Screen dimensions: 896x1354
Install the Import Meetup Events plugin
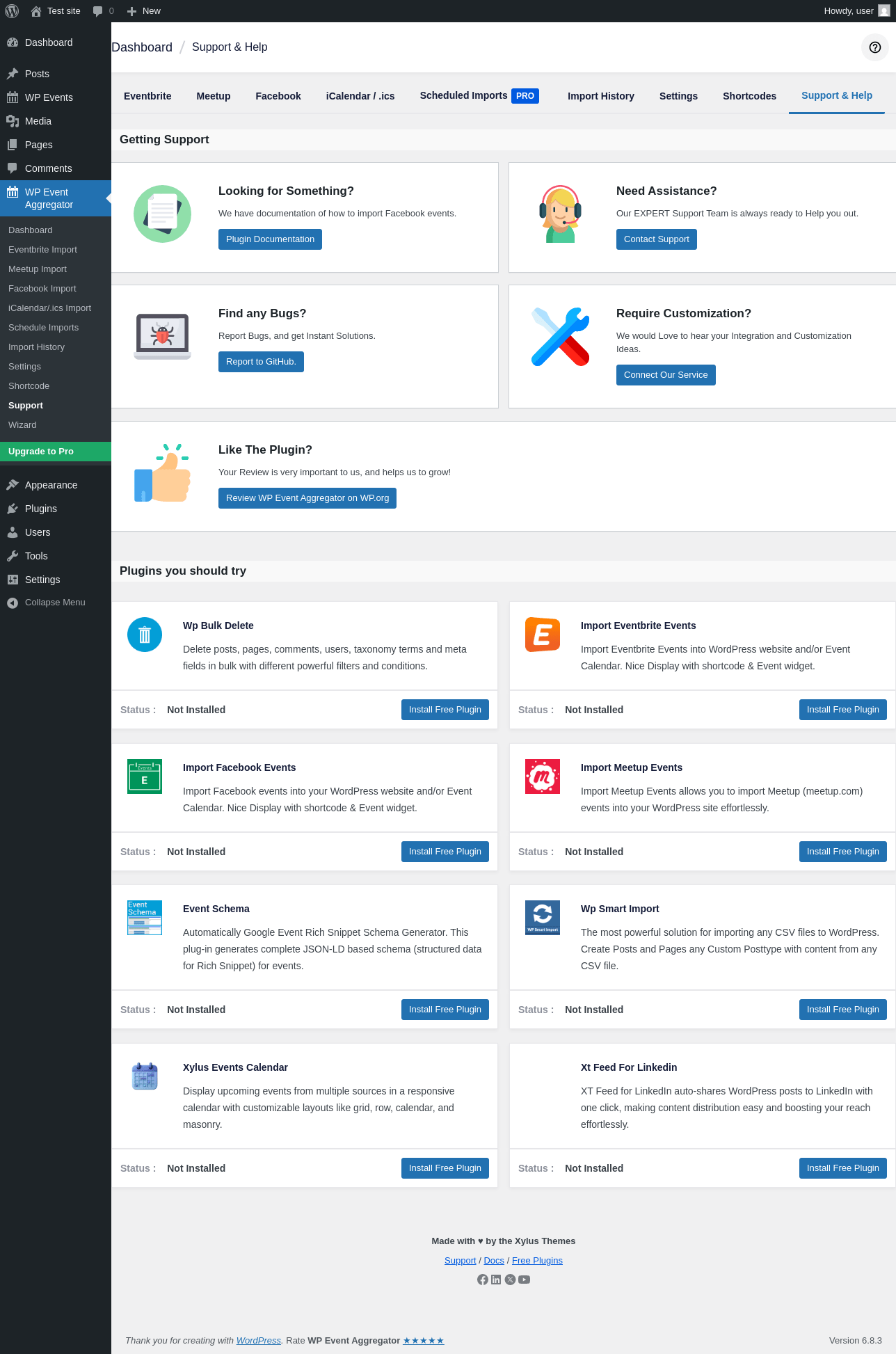(x=843, y=852)
